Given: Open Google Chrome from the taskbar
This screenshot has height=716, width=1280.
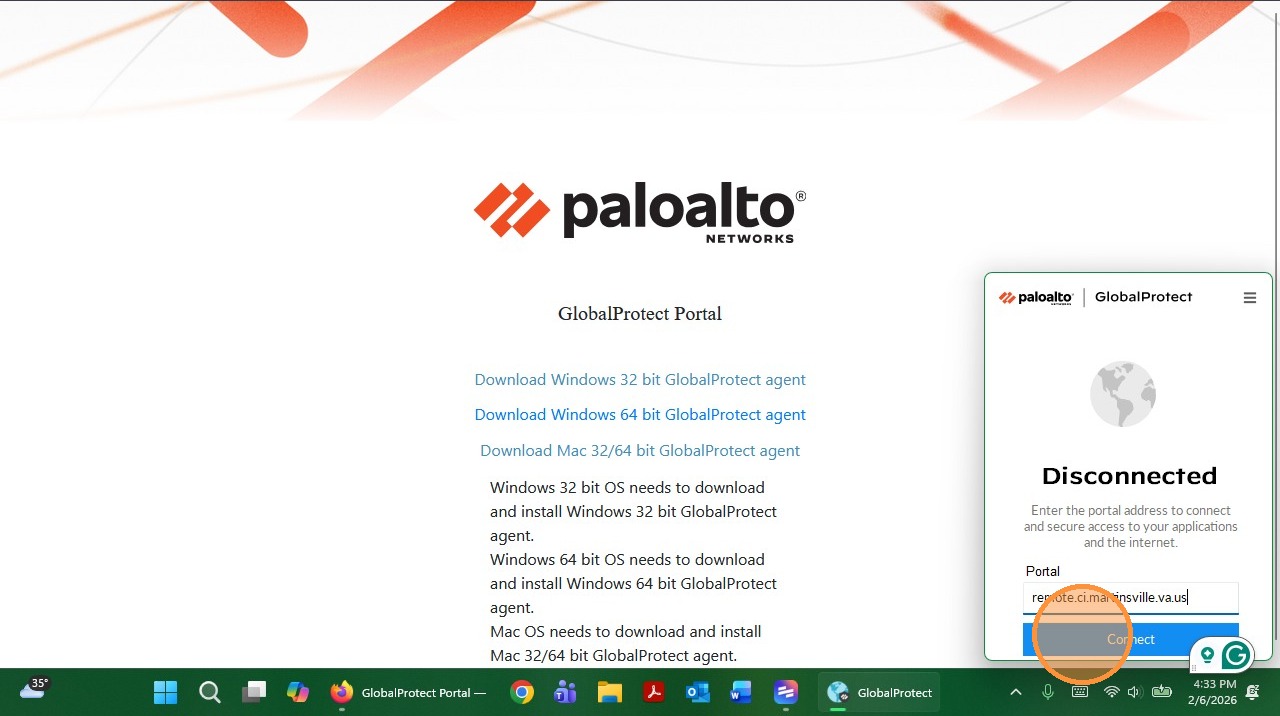Looking at the screenshot, I should [x=521, y=692].
